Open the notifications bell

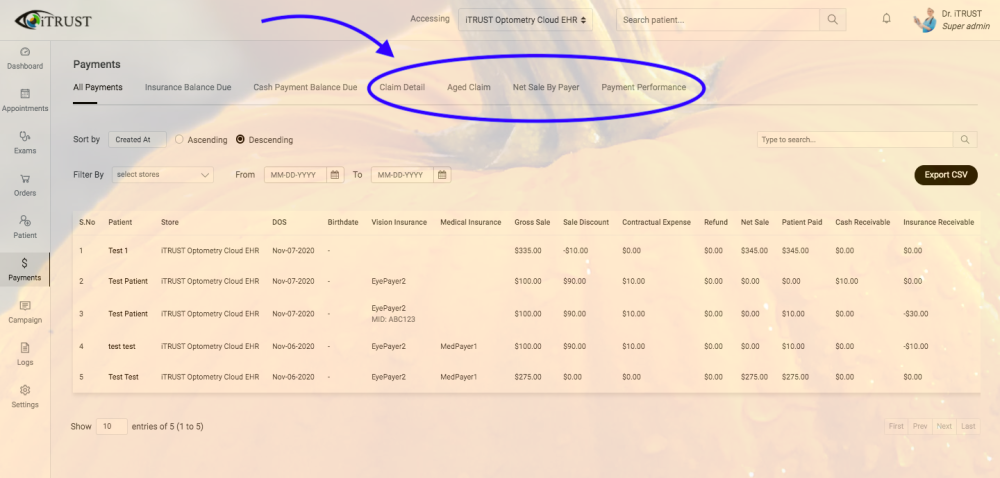pos(886,19)
